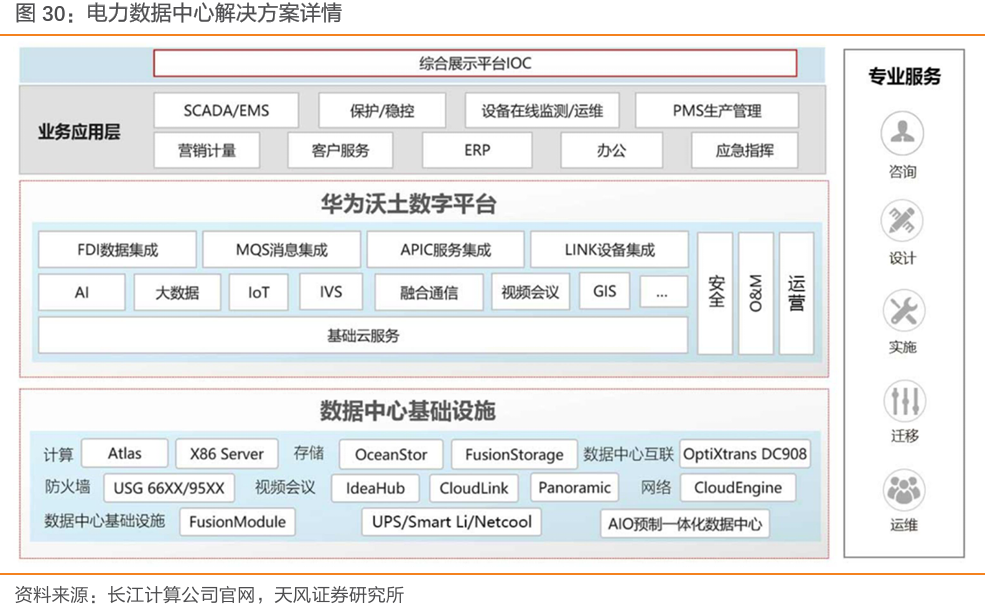Click the IVS box

click(x=331, y=292)
